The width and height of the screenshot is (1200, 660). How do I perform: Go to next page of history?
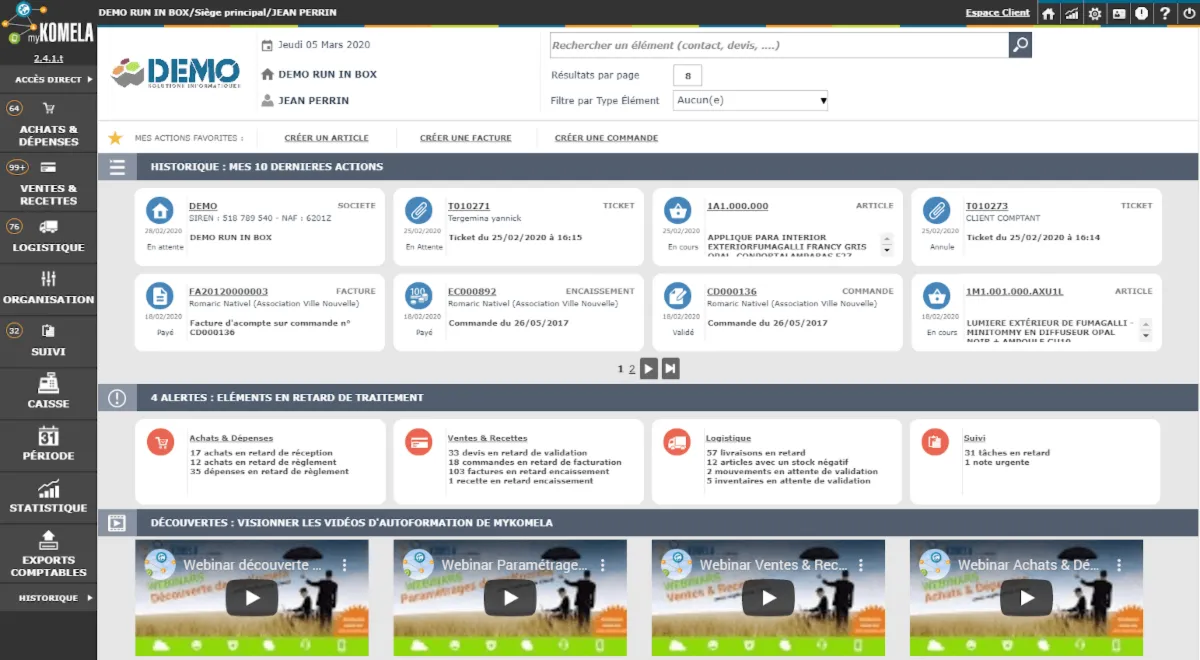click(649, 369)
